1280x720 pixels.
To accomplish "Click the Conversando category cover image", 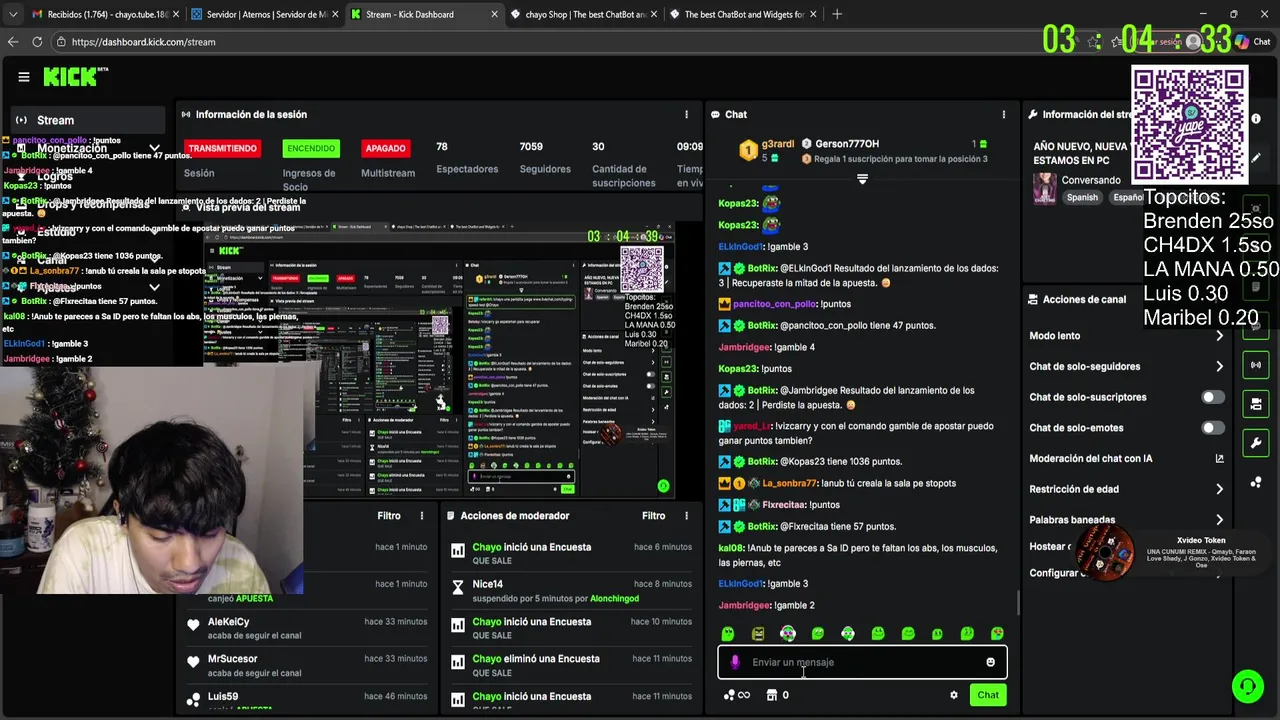I will [1045, 188].
